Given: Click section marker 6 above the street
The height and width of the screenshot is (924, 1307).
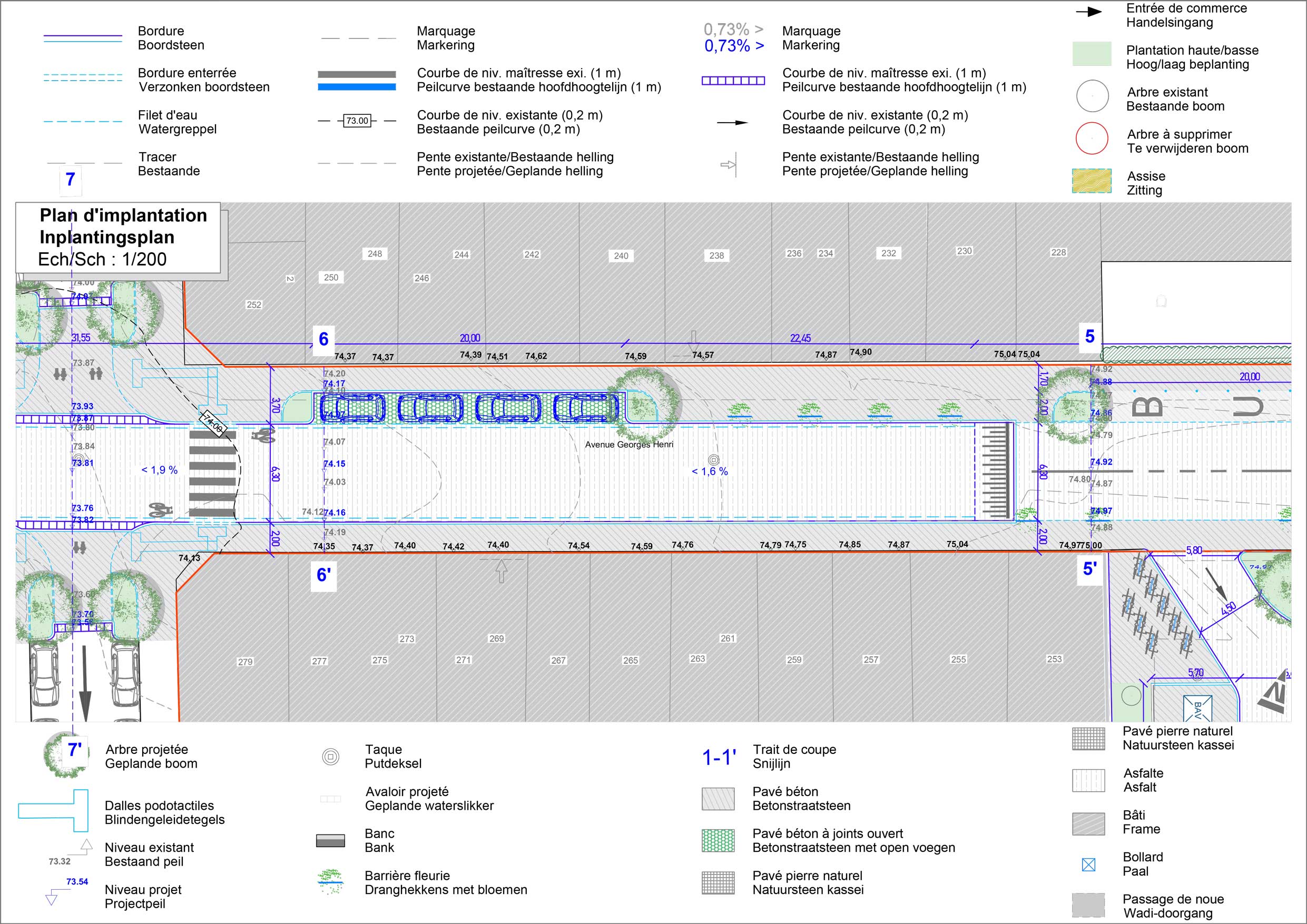Looking at the screenshot, I should click(x=323, y=339).
